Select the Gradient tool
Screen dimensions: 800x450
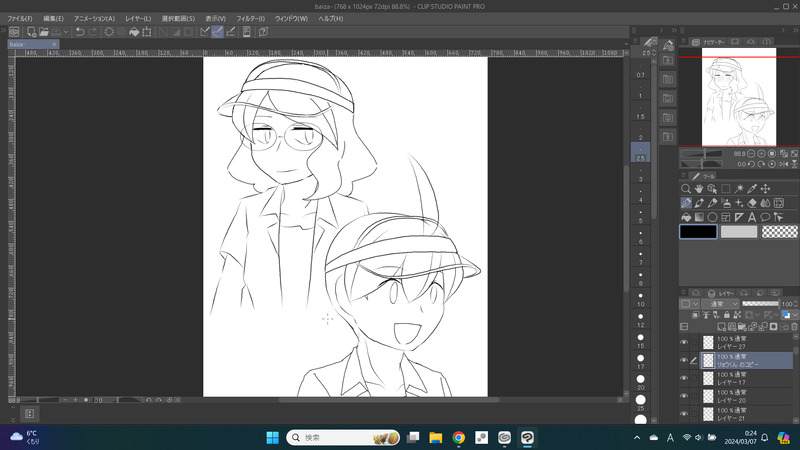(699, 217)
